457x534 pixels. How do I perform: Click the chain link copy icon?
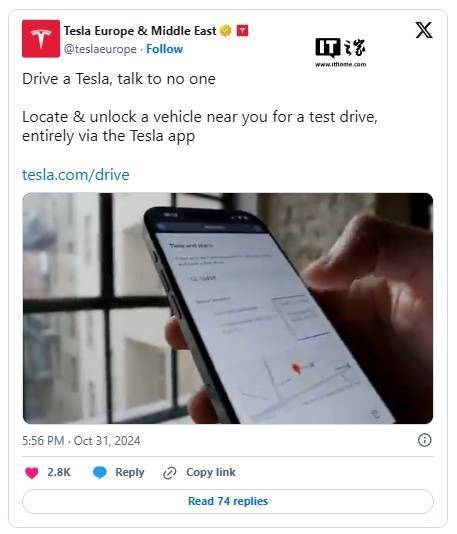tap(170, 473)
